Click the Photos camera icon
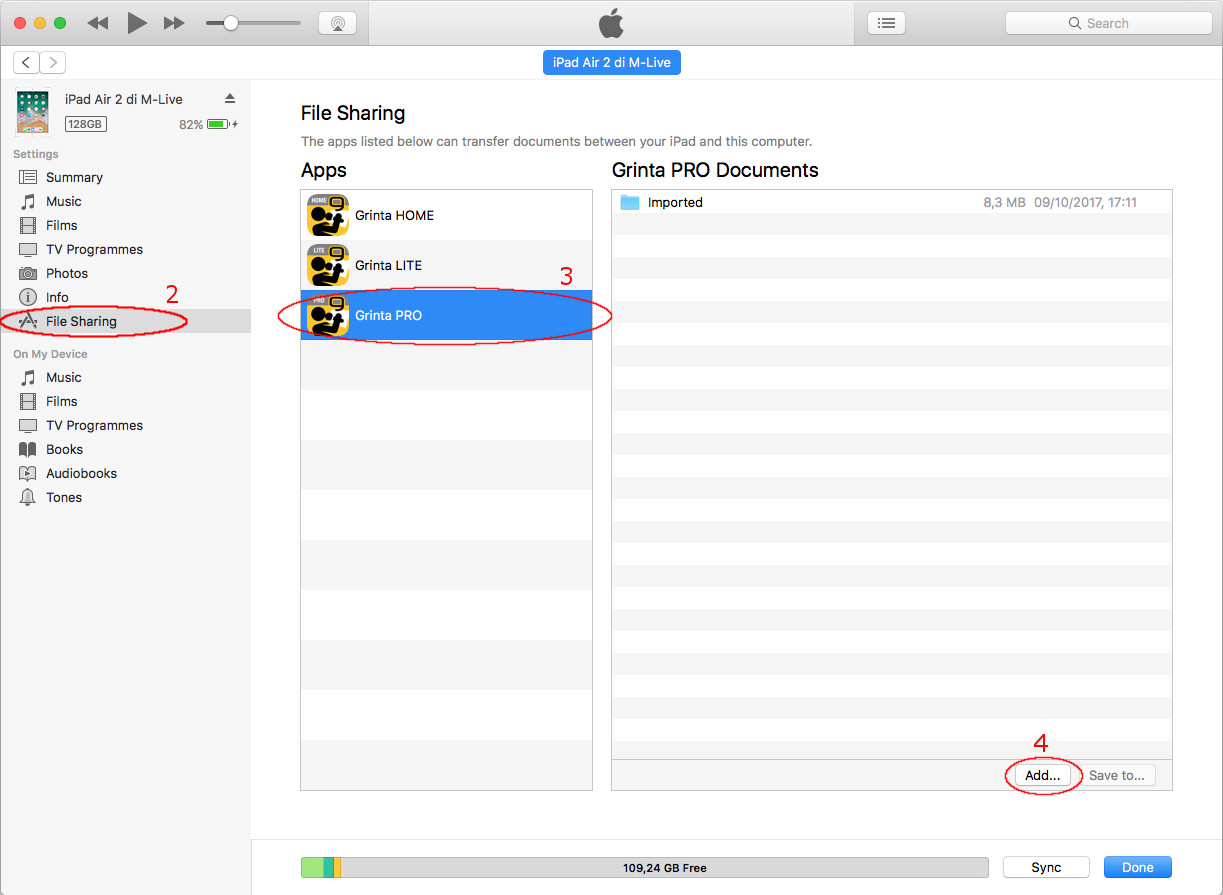Image resolution: width=1223 pixels, height=895 pixels. [28, 273]
